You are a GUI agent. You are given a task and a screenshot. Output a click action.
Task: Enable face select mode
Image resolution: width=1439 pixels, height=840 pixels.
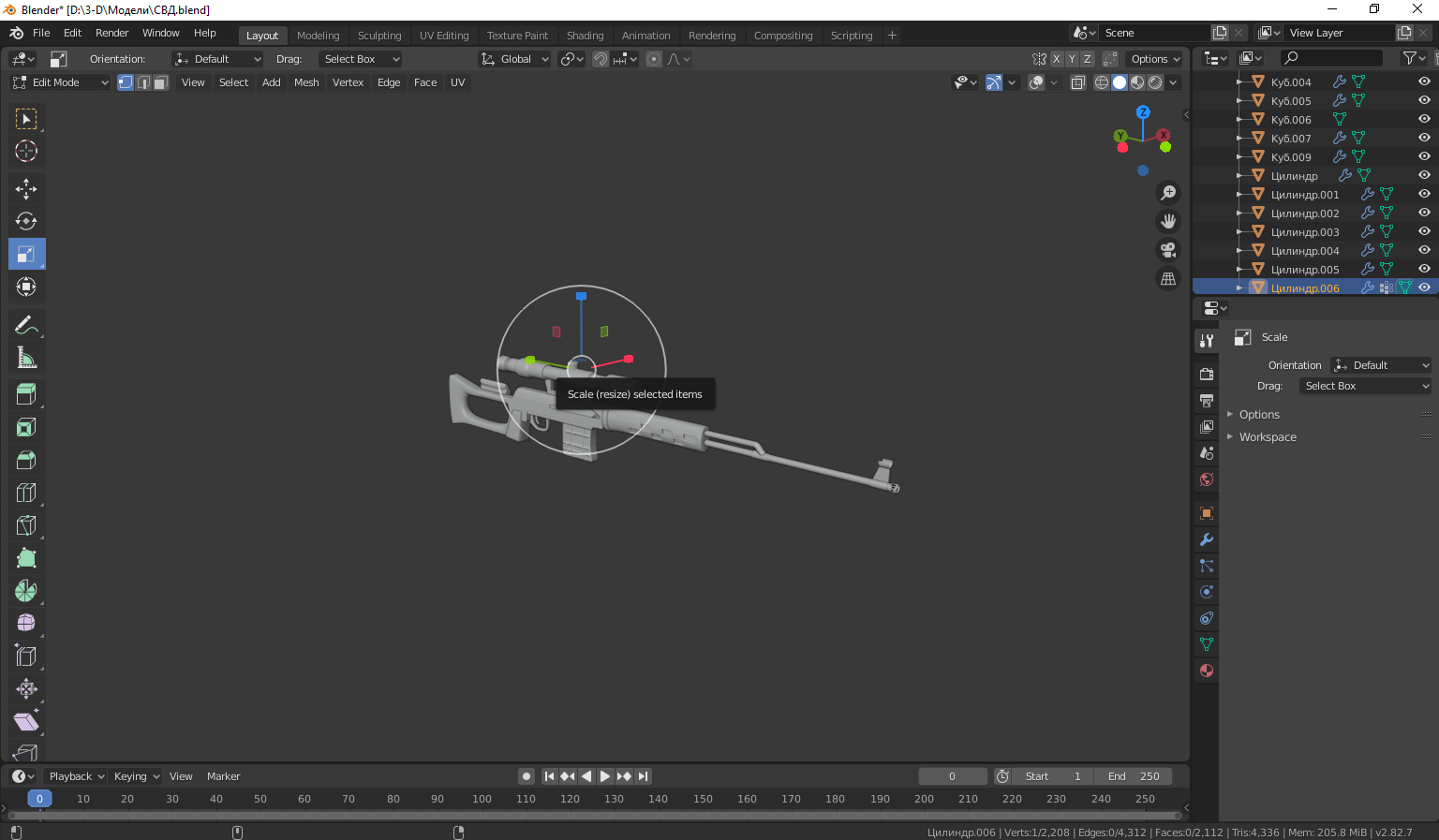tap(161, 82)
